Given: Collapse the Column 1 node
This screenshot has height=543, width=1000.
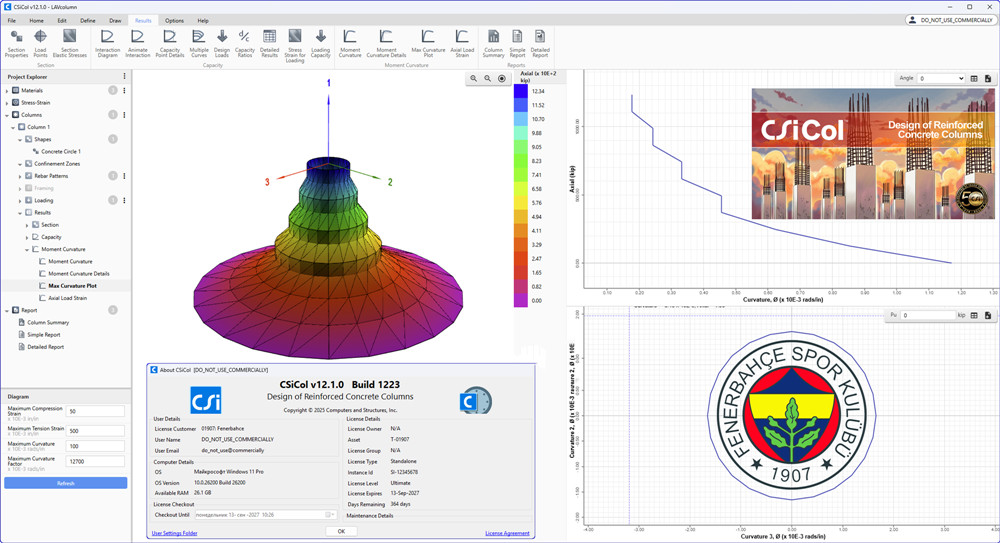Looking at the screenshot, I should click(13, 127).
